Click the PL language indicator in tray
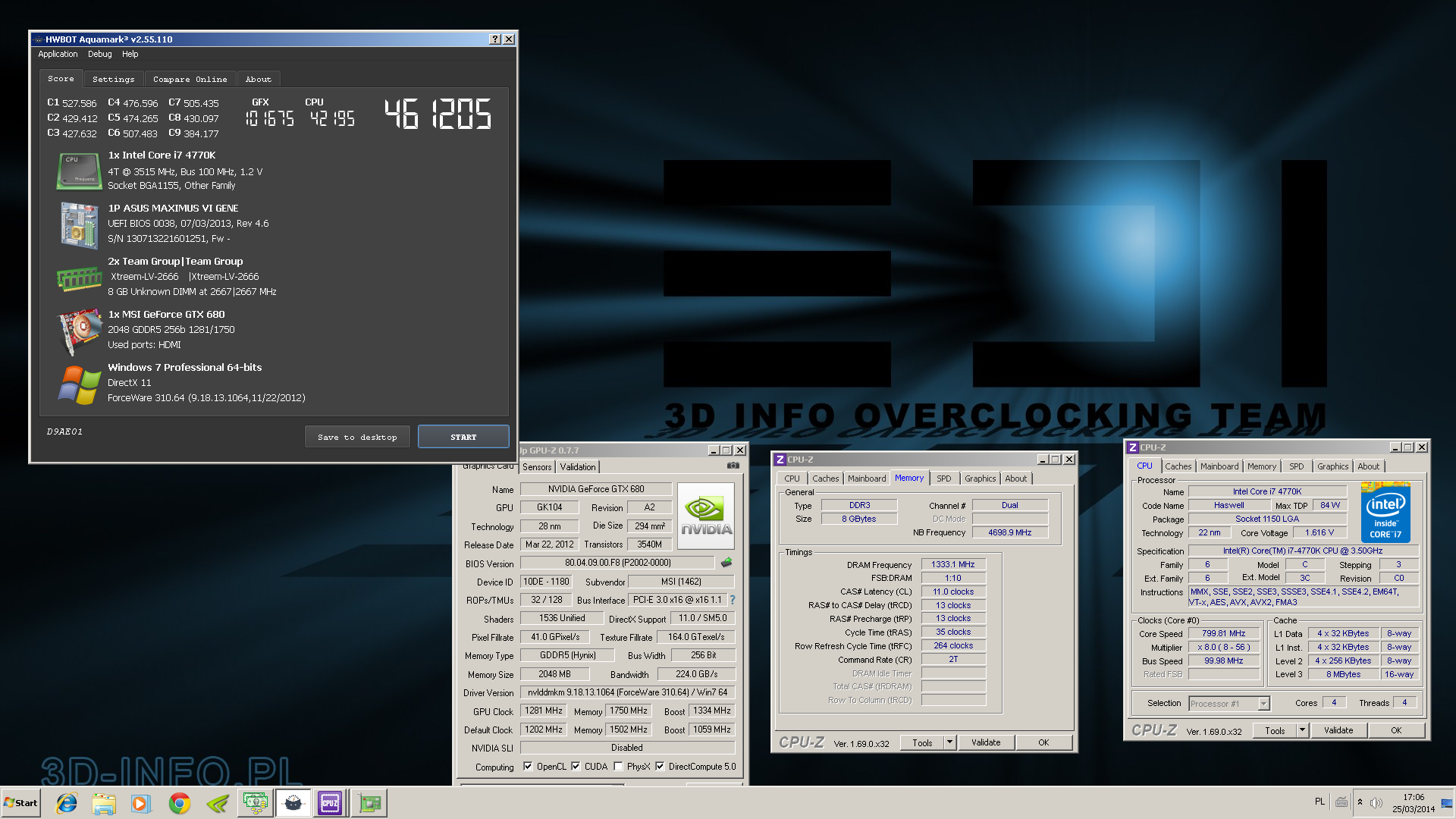 tap(1319, 802)
